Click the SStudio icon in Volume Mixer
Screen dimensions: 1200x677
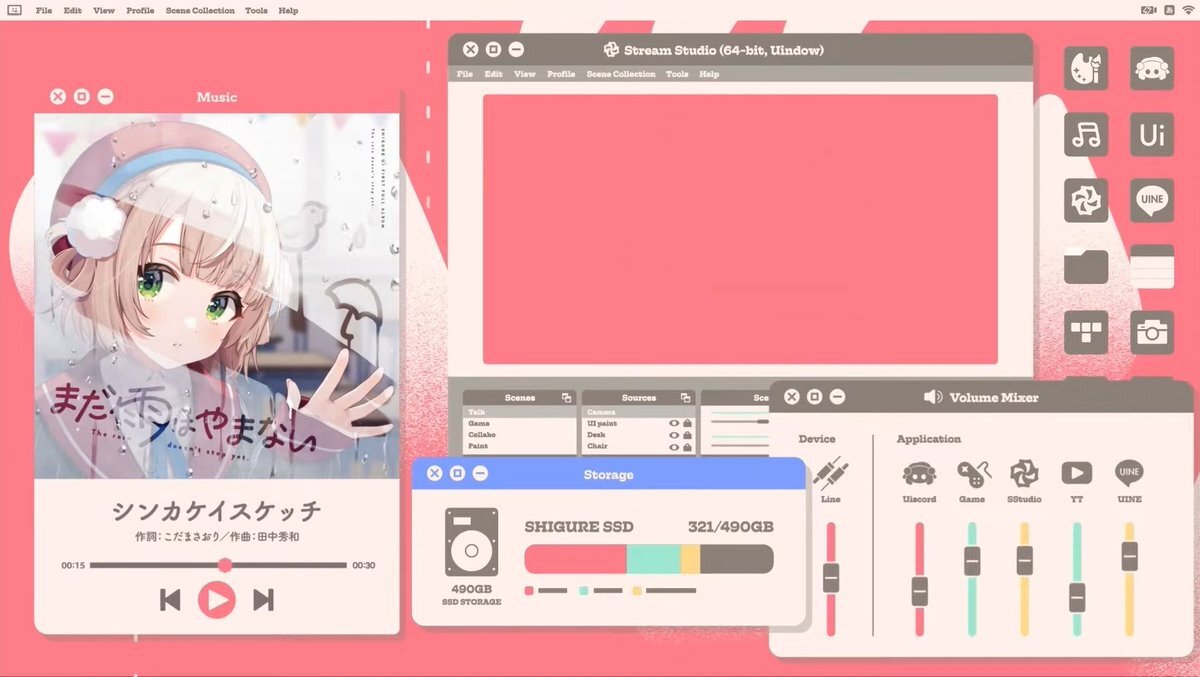[x=1024, y=474]
